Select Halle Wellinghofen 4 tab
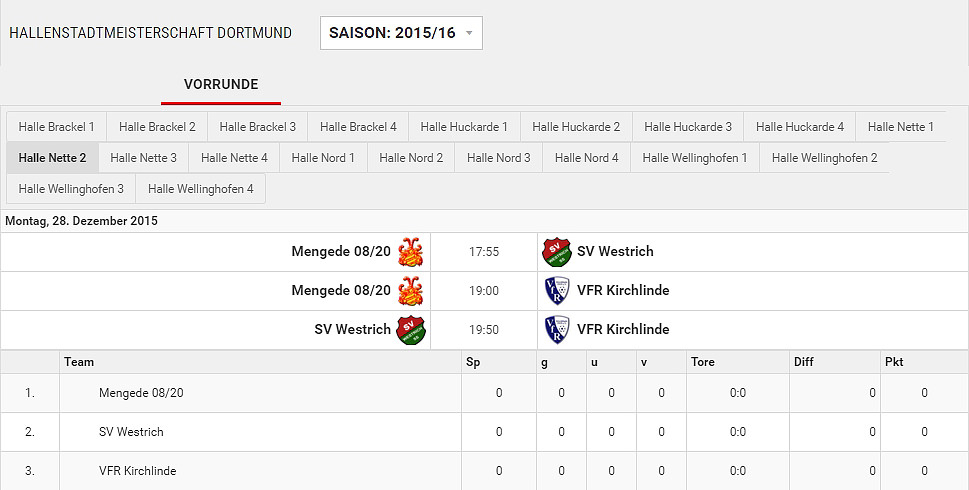Screen dimensions: 969x490 click(200, 188)
